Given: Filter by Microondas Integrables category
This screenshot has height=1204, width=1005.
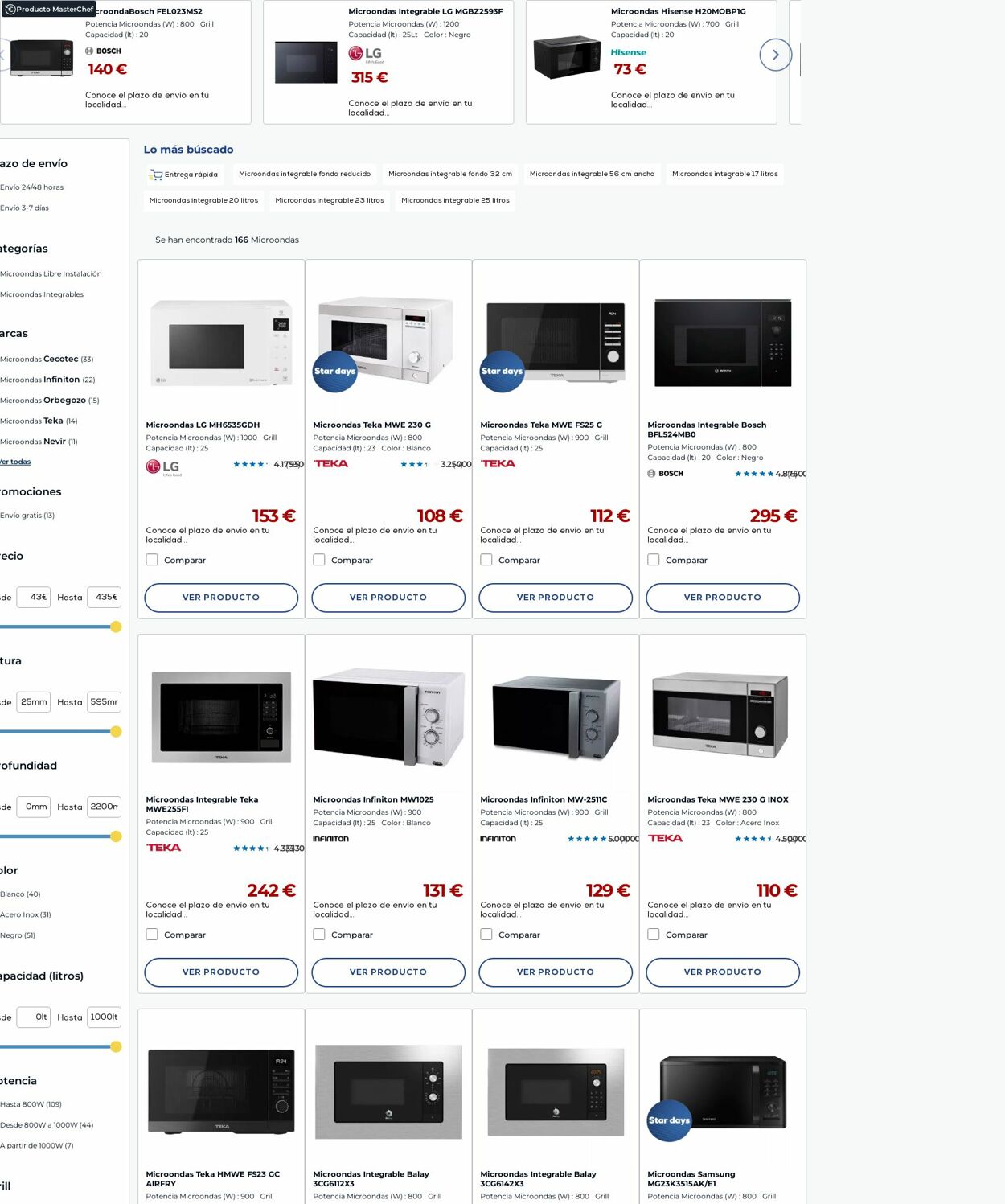Looking at the screenshot, I should coord(42,295).
